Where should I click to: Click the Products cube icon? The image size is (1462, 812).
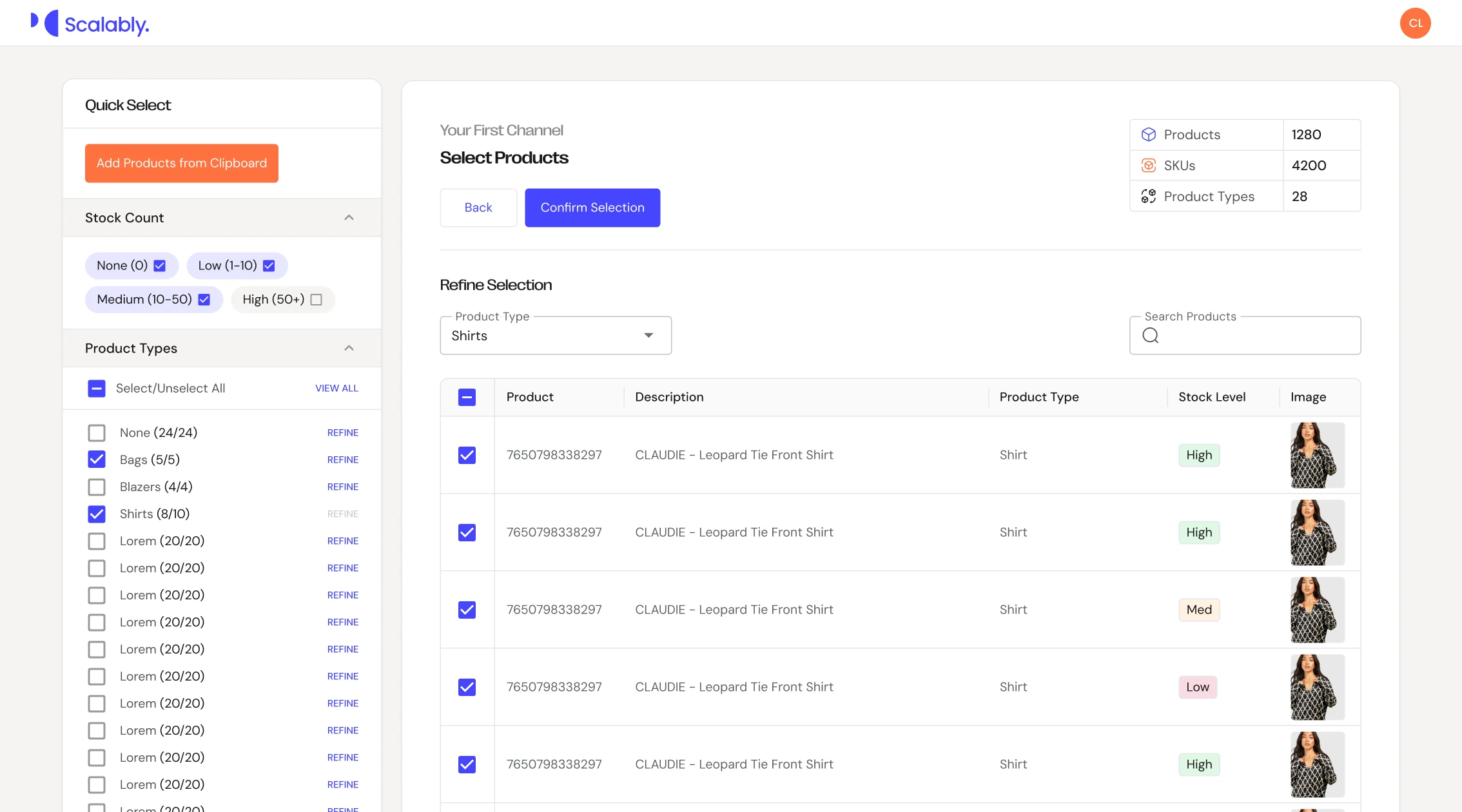pyautogui.click(x=1148, y=134)
